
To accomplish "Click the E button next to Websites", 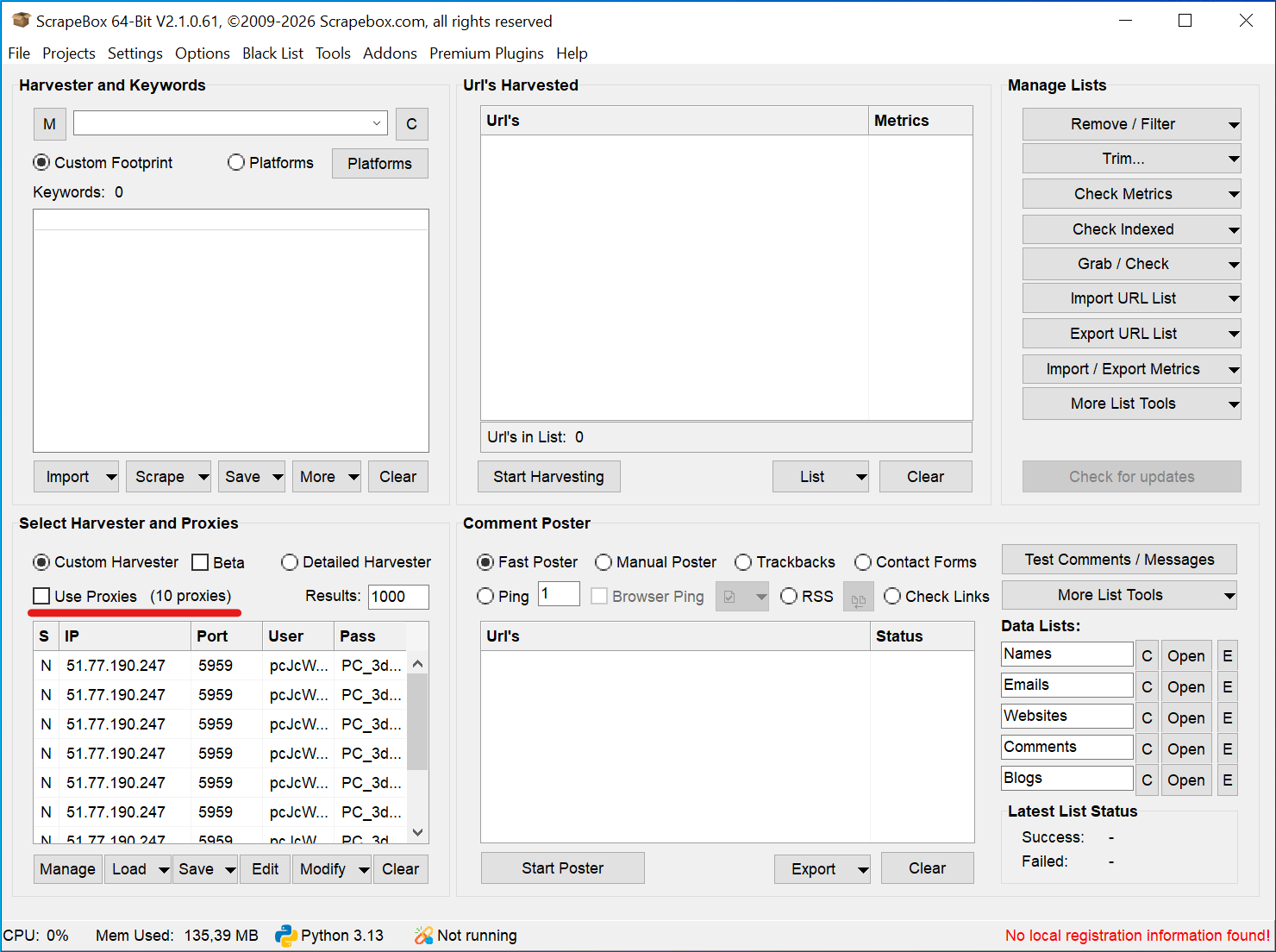I will click(x=1227, y=718).
